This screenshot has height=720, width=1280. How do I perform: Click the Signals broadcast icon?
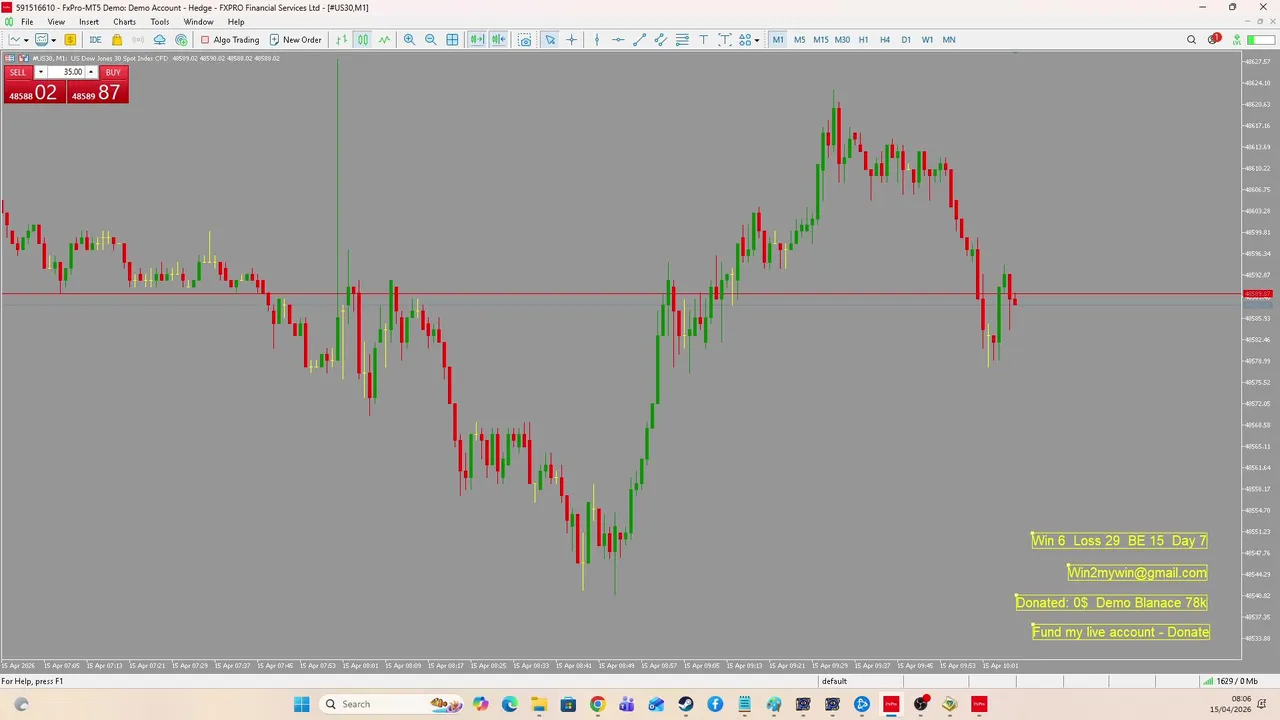pyautogui.click(x=138, y=40)
